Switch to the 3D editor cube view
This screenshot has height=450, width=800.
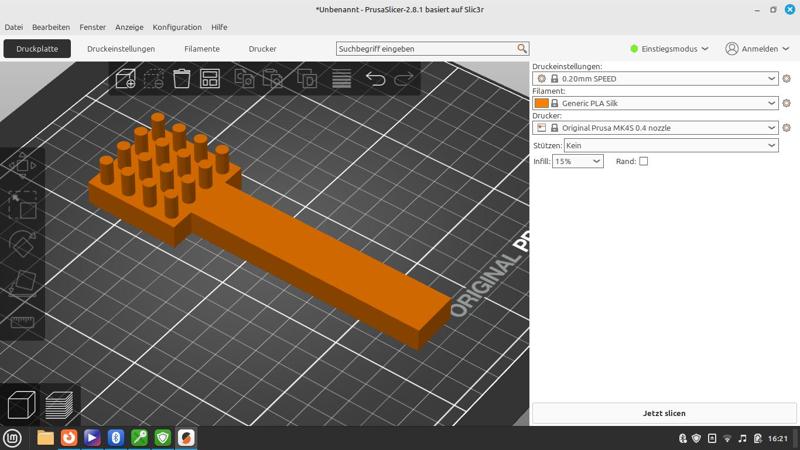click(21, 405)
